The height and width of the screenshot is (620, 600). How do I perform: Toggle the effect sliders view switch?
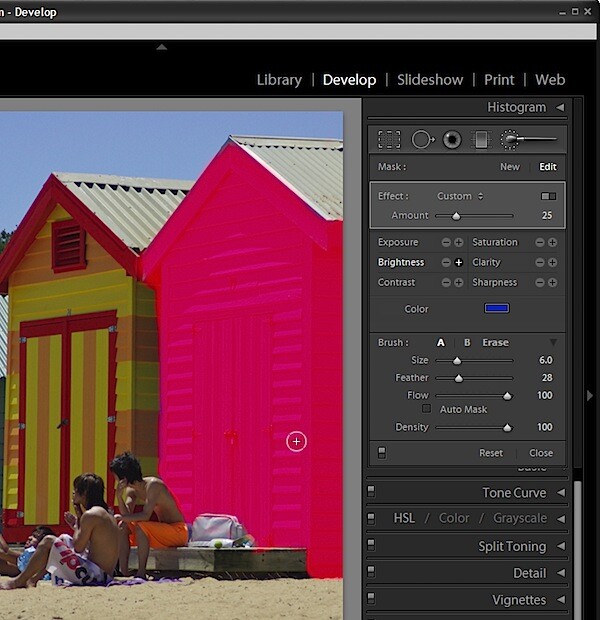[x=549, y=196]
